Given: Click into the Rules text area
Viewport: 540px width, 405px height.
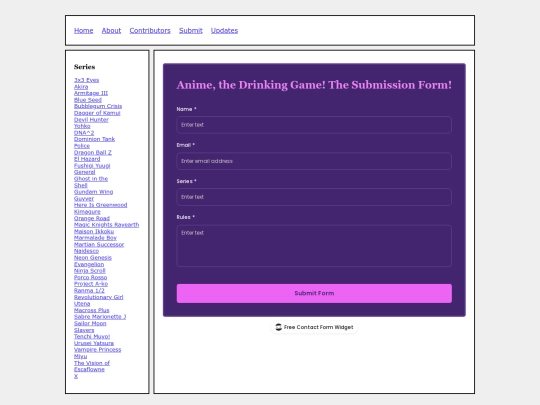Looking at the screenshot, I should click(314, 246).
